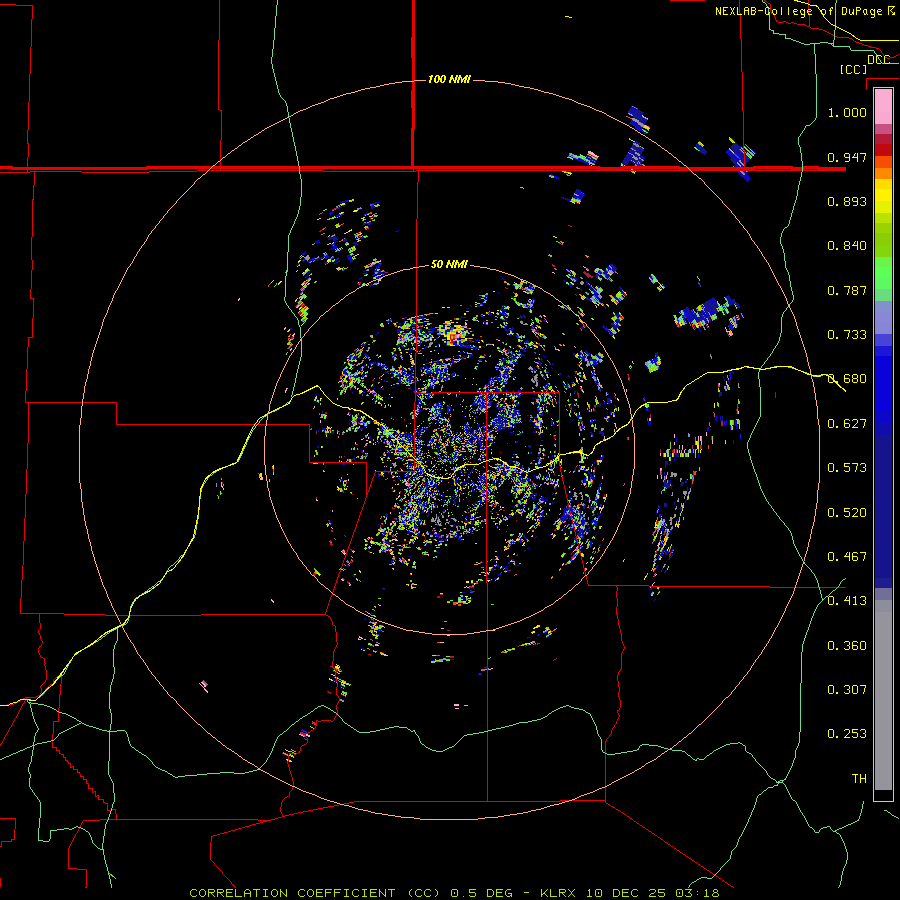Click the 0.307 scale value
Viewport: 900px width, 900px height.
847,690
